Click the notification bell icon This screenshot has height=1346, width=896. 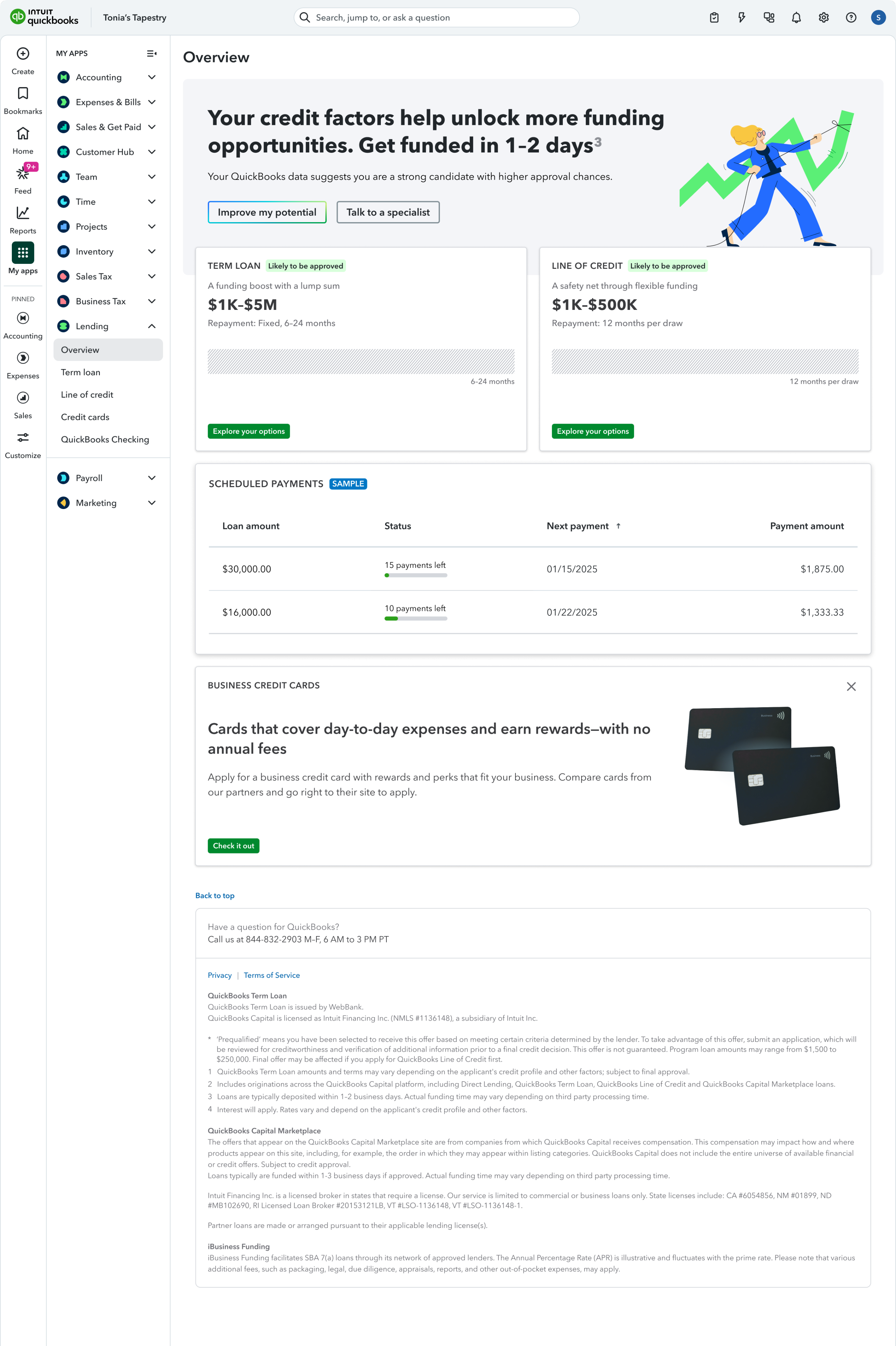pyautogui.click(x=796, y=18)
